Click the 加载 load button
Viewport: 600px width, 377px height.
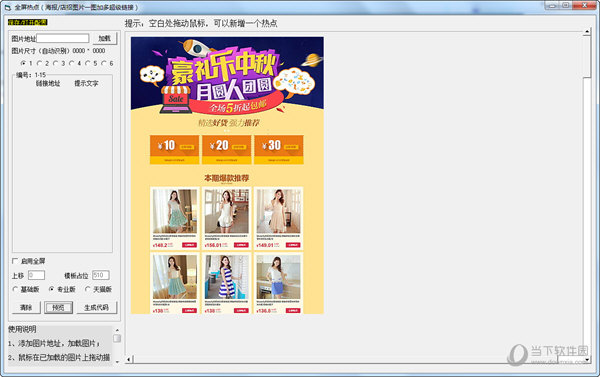pyautogui.click(x=104, y=38)
